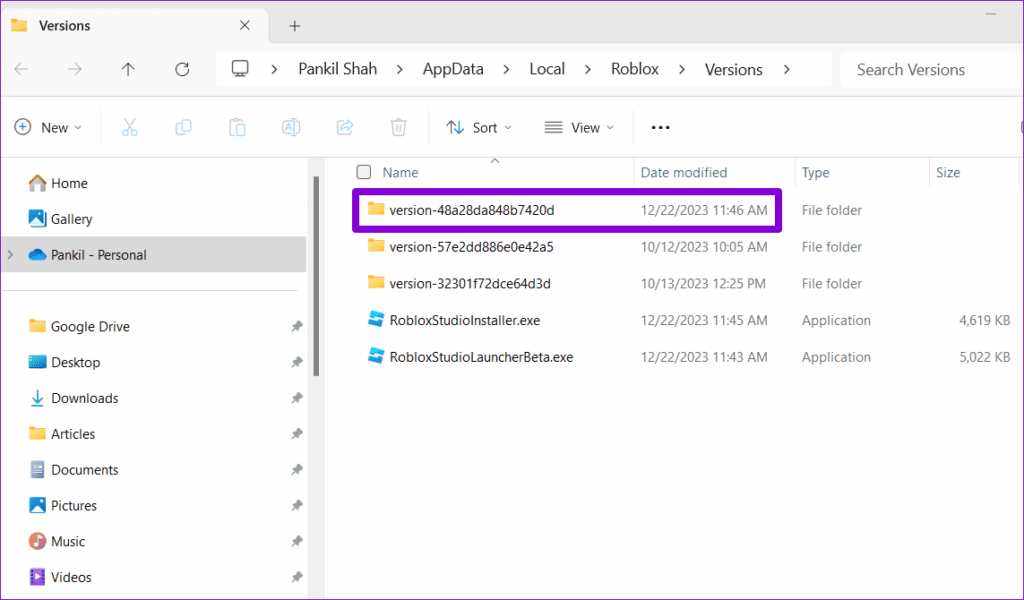Click the Paste icon in the toolbar
The width and height of the screenshot is (1024, 600).
click(x=237, y=127)
